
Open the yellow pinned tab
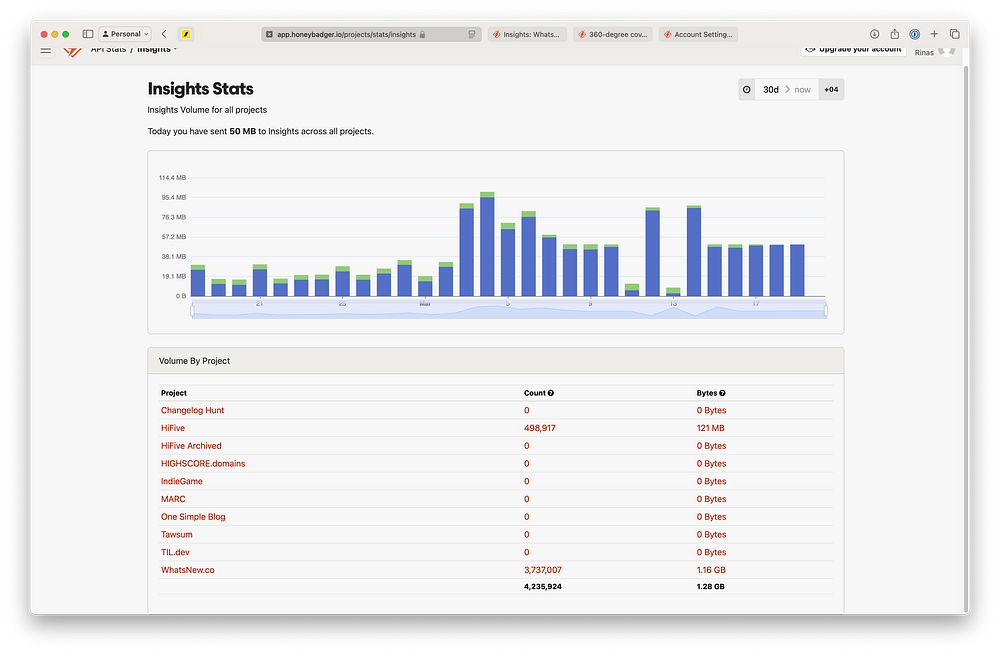(186, 34)
